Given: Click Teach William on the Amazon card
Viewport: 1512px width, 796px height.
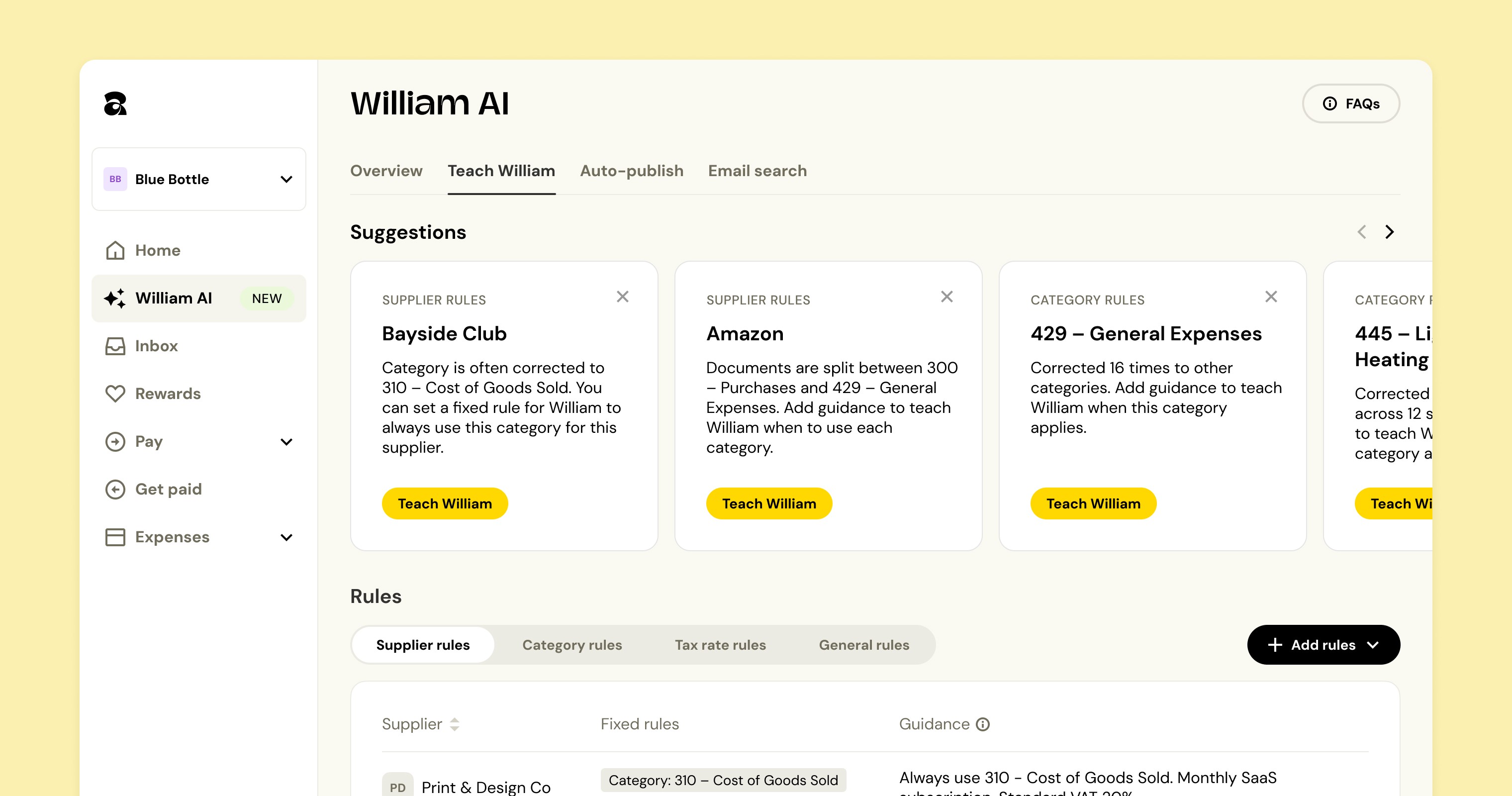Looking at the screenshot, I should tap(769, 503).
